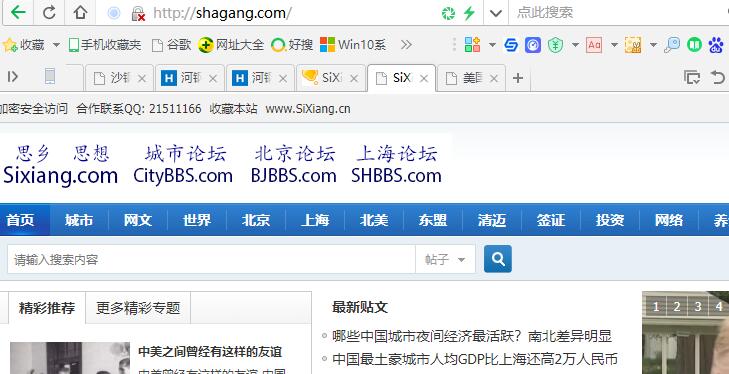Go back with the green arrow

tap(18, 12)
